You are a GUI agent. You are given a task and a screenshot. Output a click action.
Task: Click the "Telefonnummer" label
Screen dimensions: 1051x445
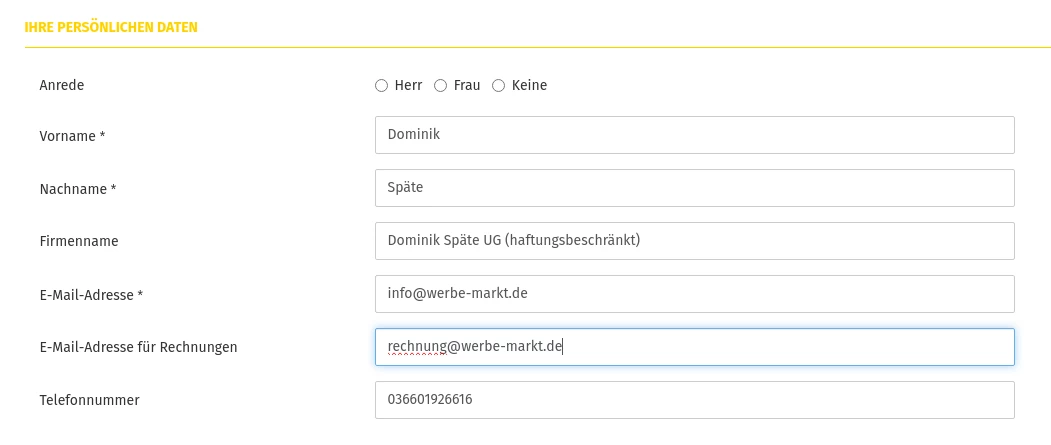point(89,400)
